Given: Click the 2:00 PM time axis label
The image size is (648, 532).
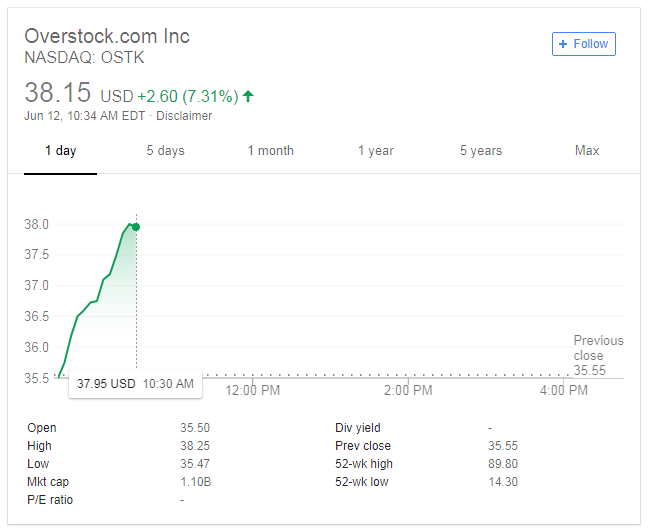Looking at the screenshot, I should coord(408,390).
